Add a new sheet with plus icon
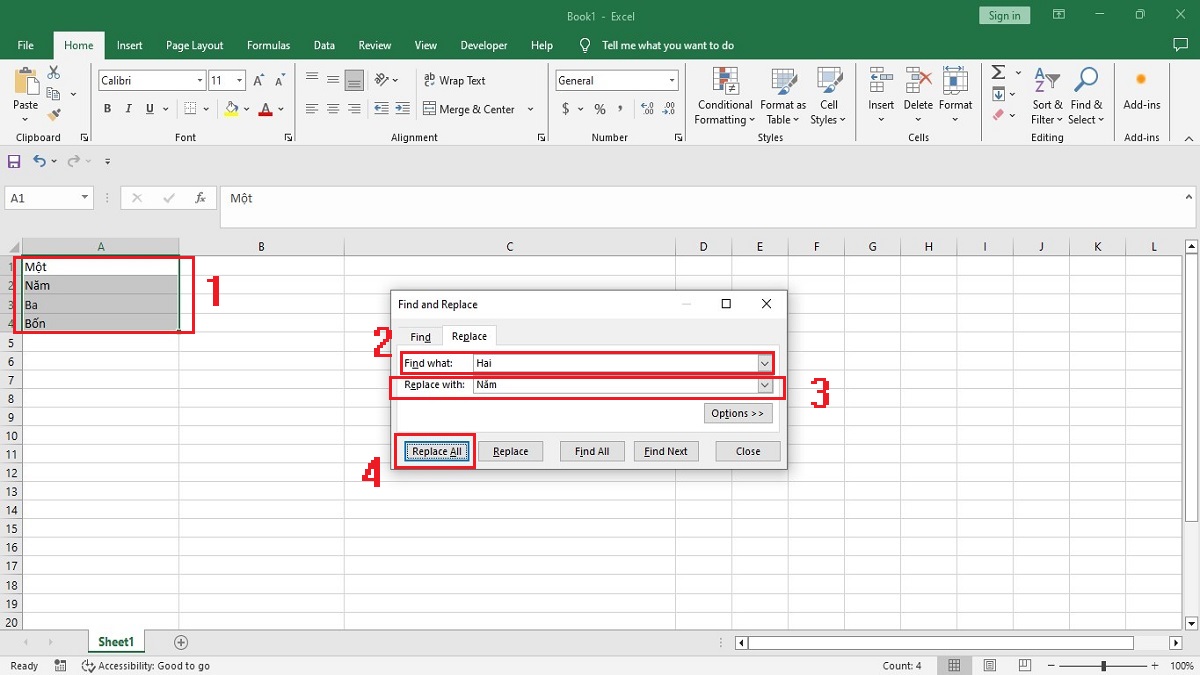Screen dimensions: 1200x675 coord(181,642)
